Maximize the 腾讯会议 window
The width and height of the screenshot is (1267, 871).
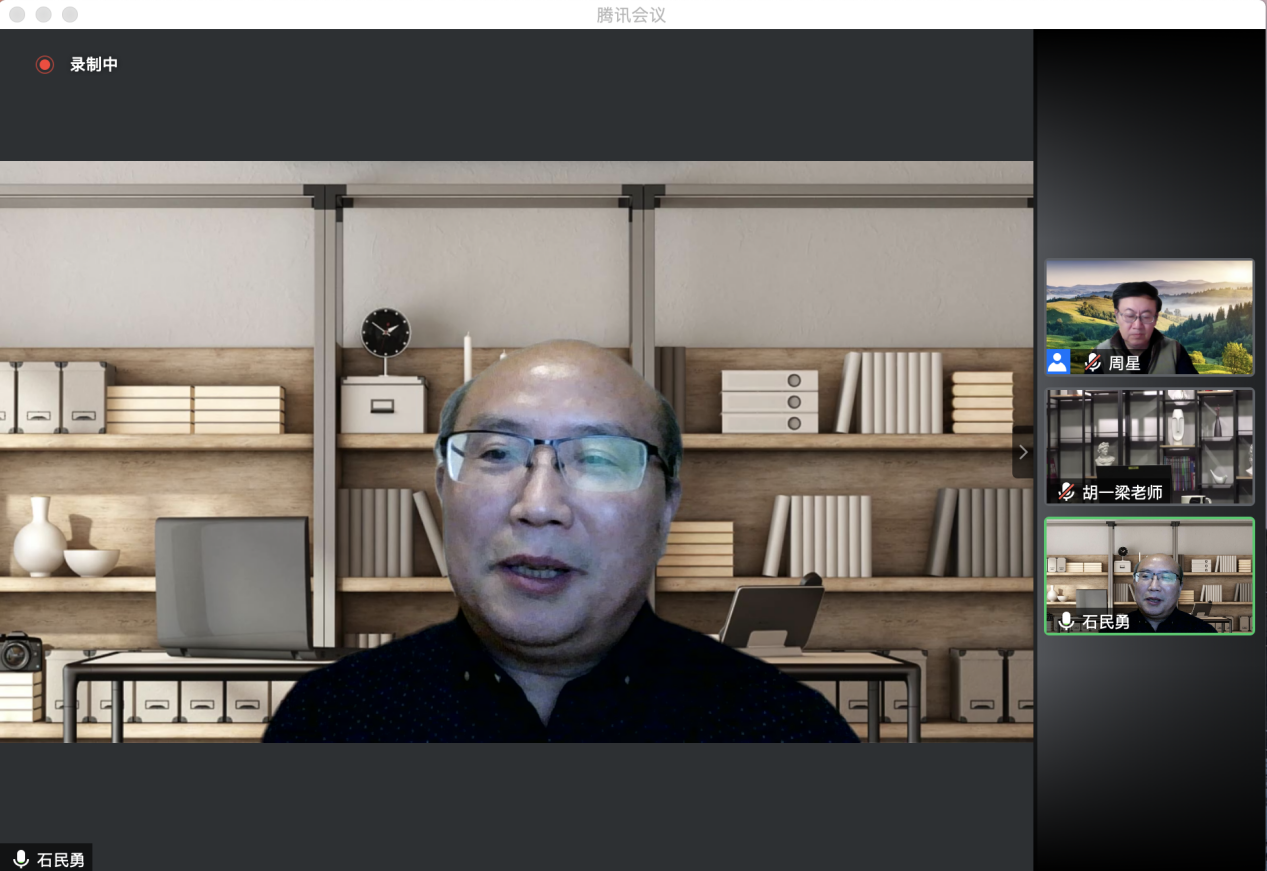pyautogui.click(x=69, y=14)
